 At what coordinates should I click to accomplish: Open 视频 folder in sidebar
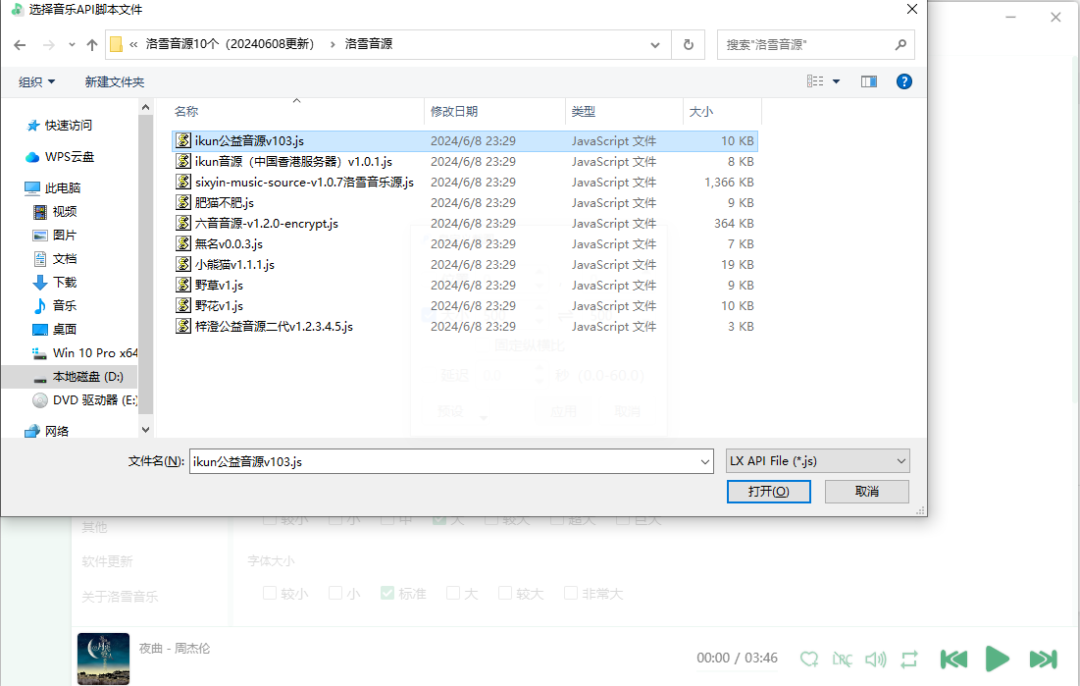pos(55,211)
